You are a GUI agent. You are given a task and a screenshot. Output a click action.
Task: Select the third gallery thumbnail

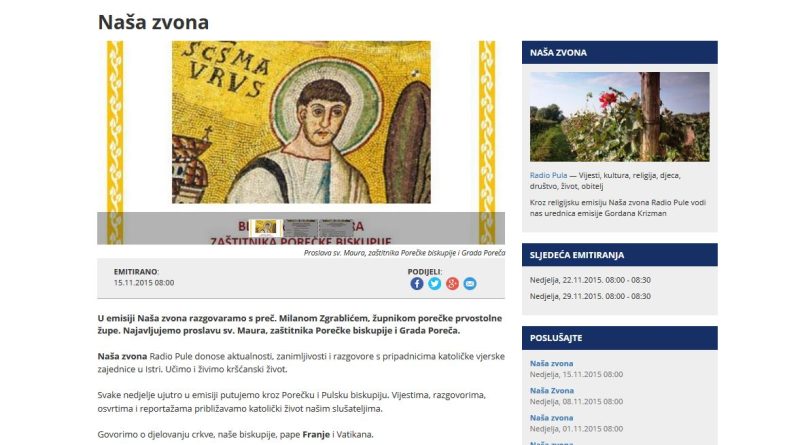pyautogui.click(x=335, y=228)
